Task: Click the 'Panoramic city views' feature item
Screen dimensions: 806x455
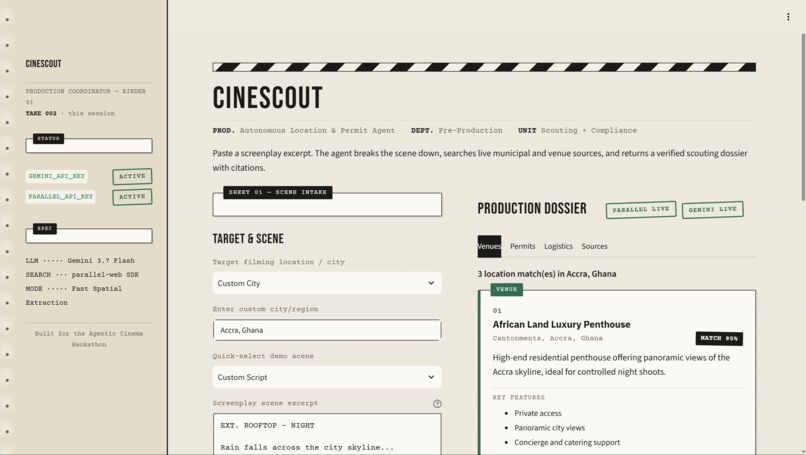Action: (549, 428)
